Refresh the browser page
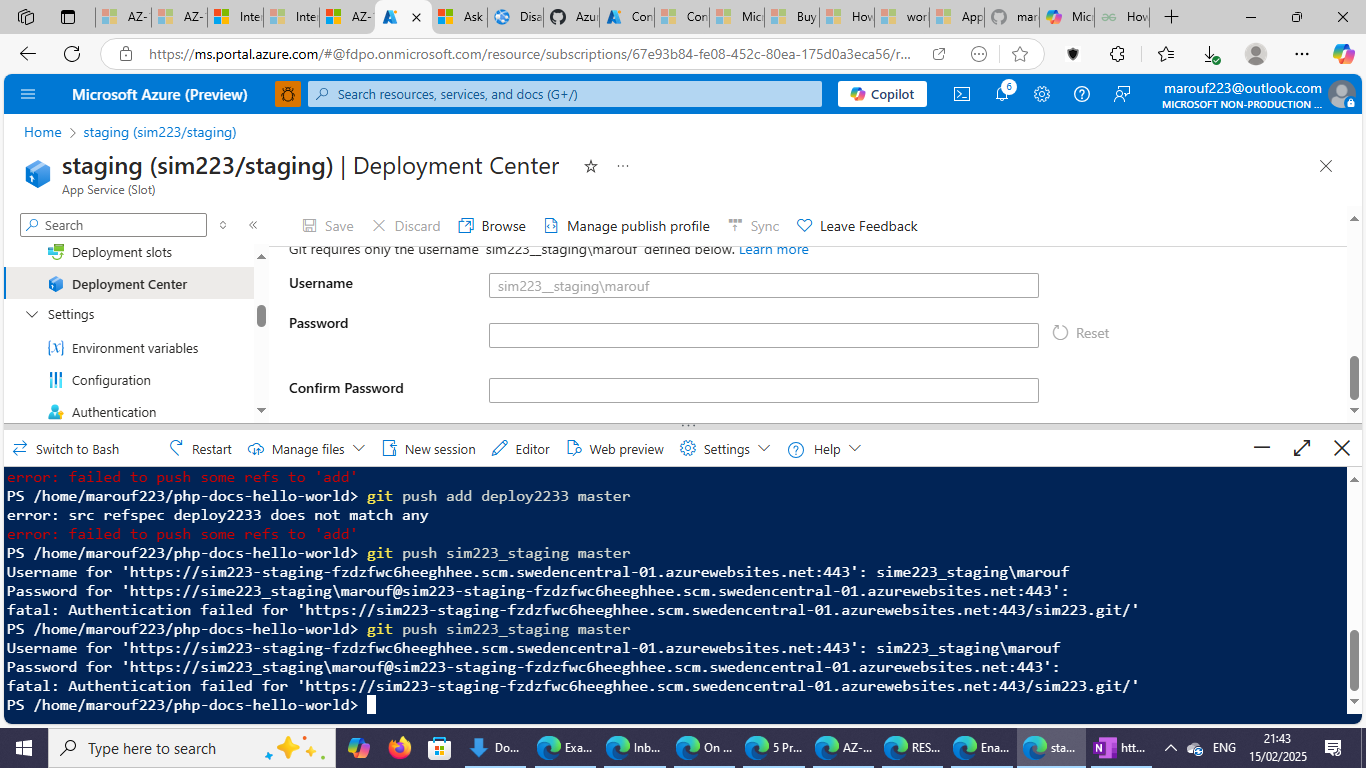 (72, 54)
